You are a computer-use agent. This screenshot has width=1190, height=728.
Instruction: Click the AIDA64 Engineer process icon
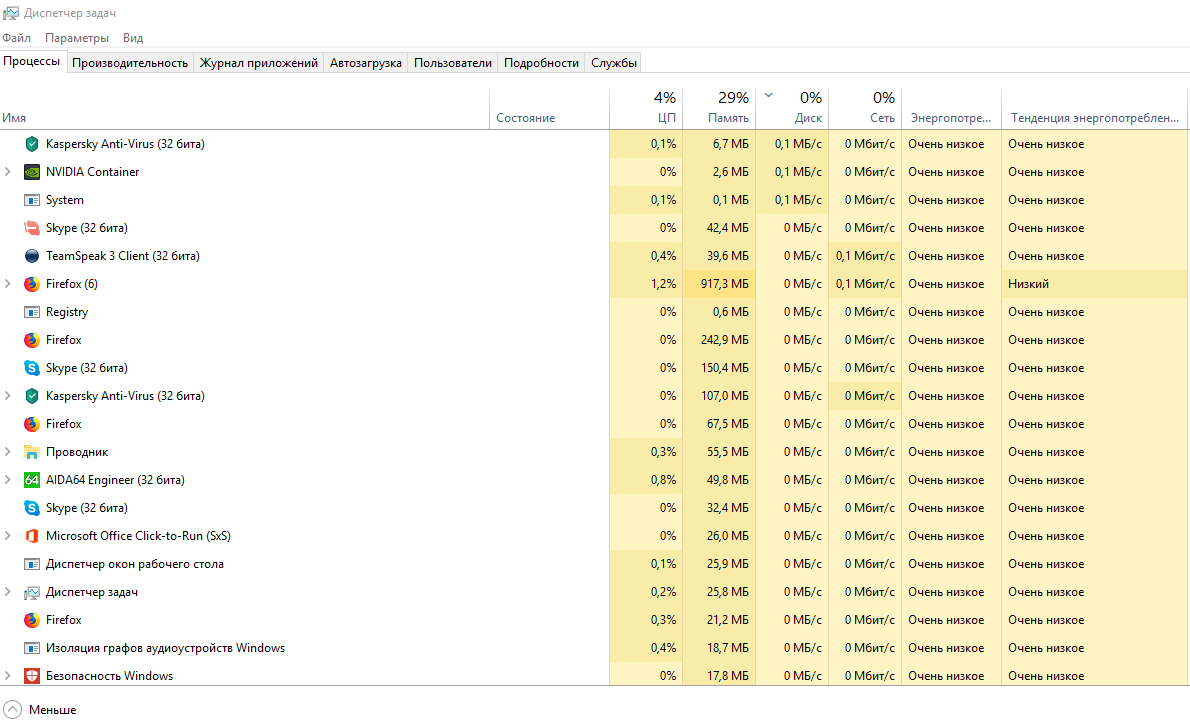[31, 480]
